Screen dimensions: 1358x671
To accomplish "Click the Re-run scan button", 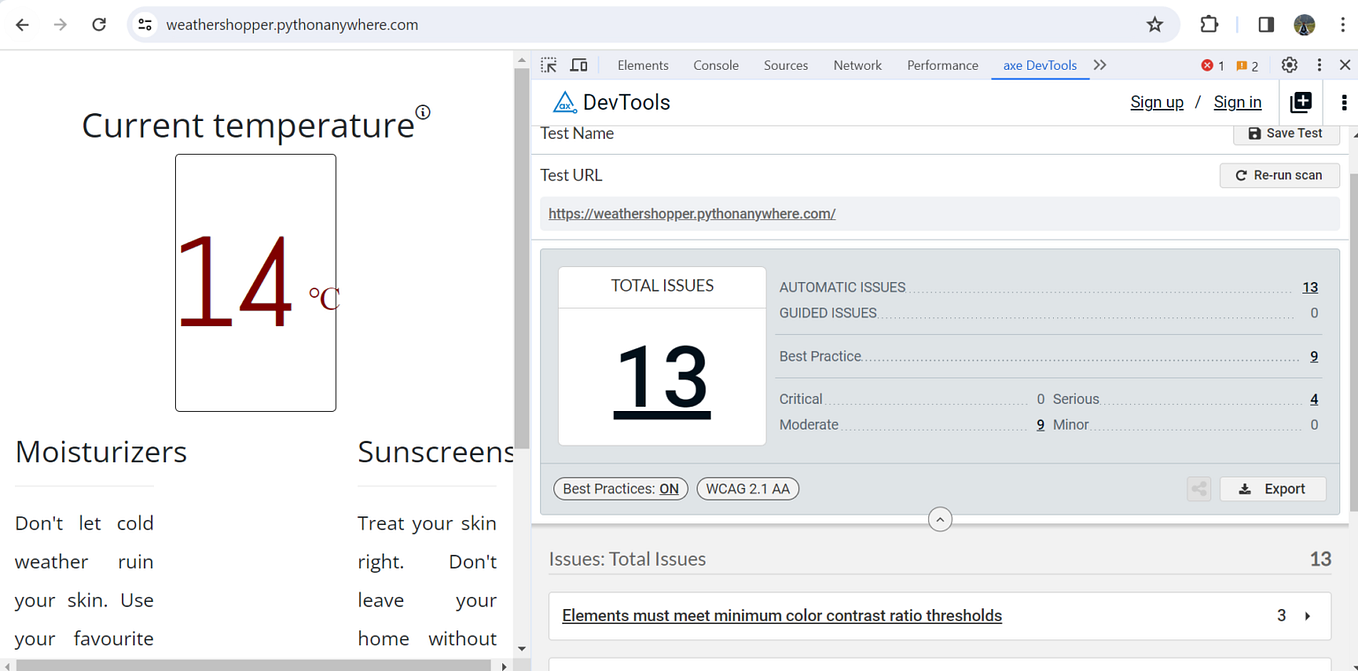I will (1279, 175).
